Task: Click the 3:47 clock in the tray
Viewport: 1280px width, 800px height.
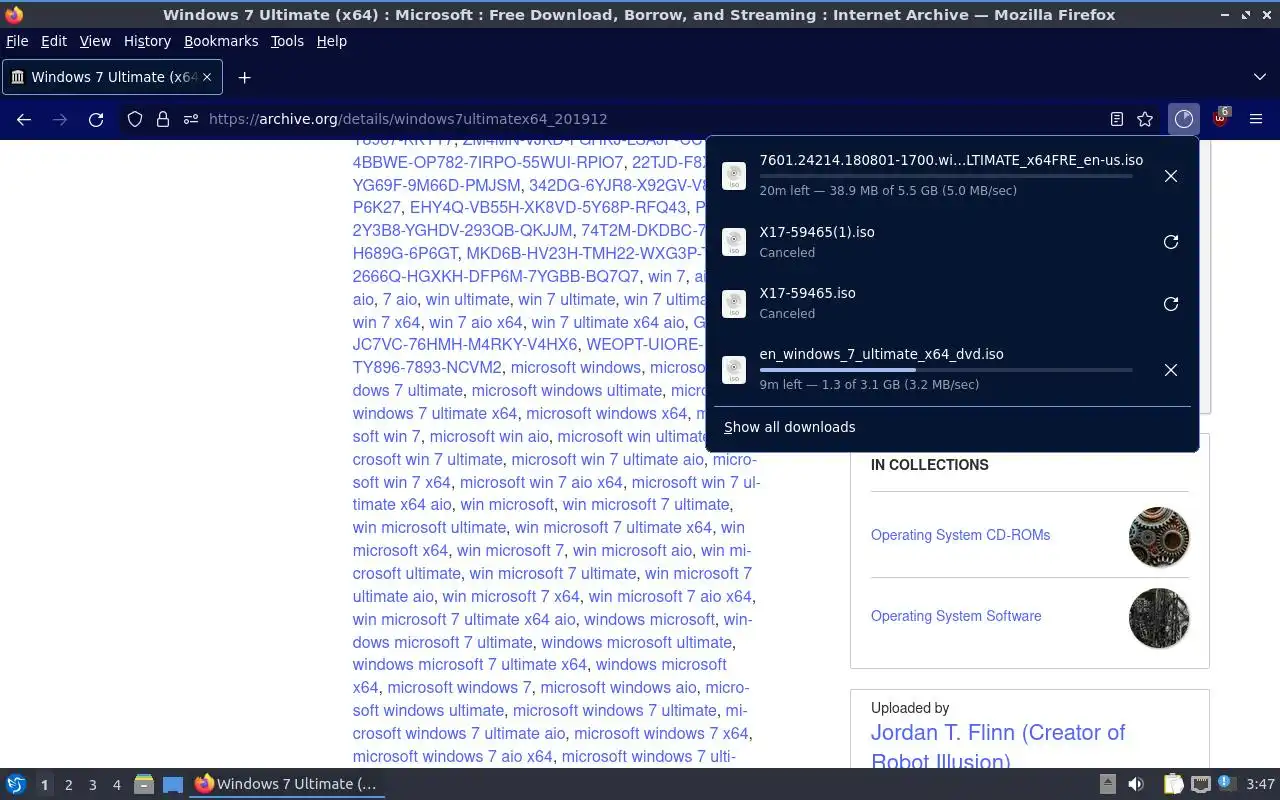Action: point(1261,784)
